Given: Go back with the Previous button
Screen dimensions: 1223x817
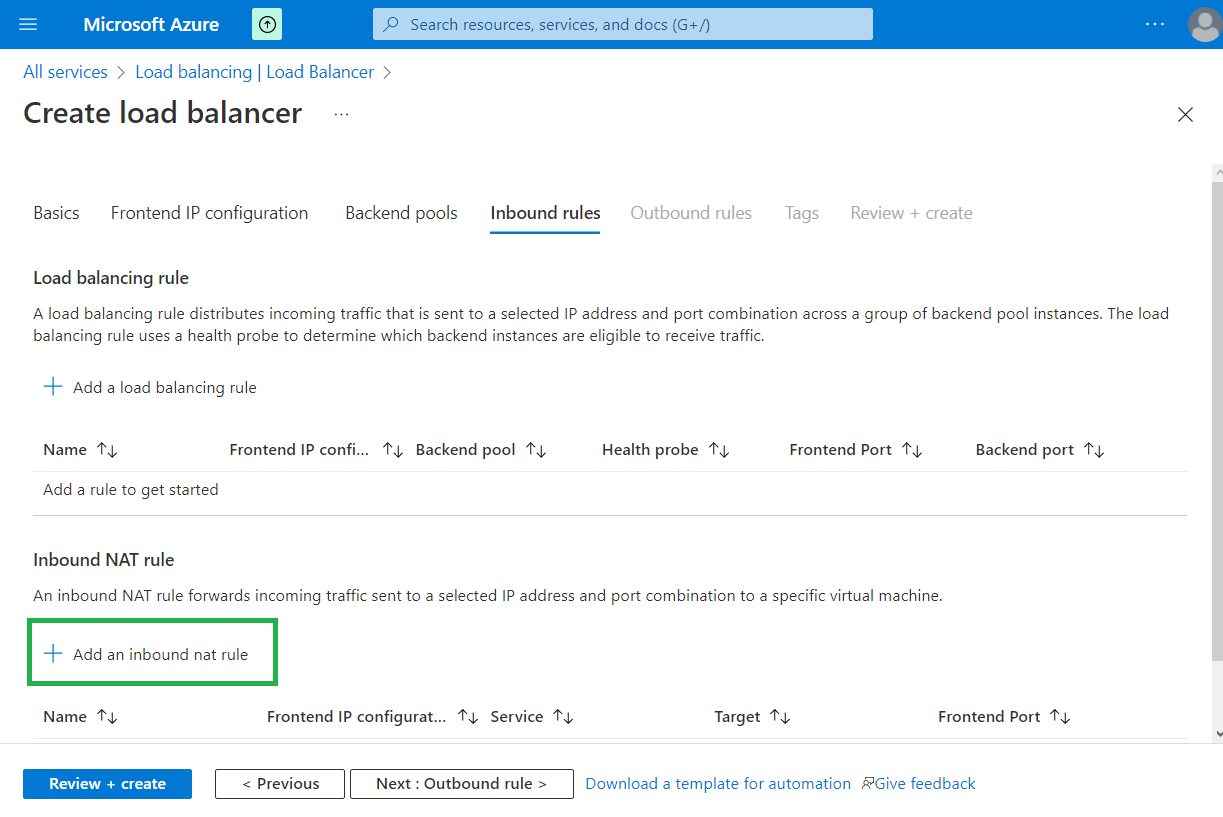Looking at the screenshot, I should [280, 784].
